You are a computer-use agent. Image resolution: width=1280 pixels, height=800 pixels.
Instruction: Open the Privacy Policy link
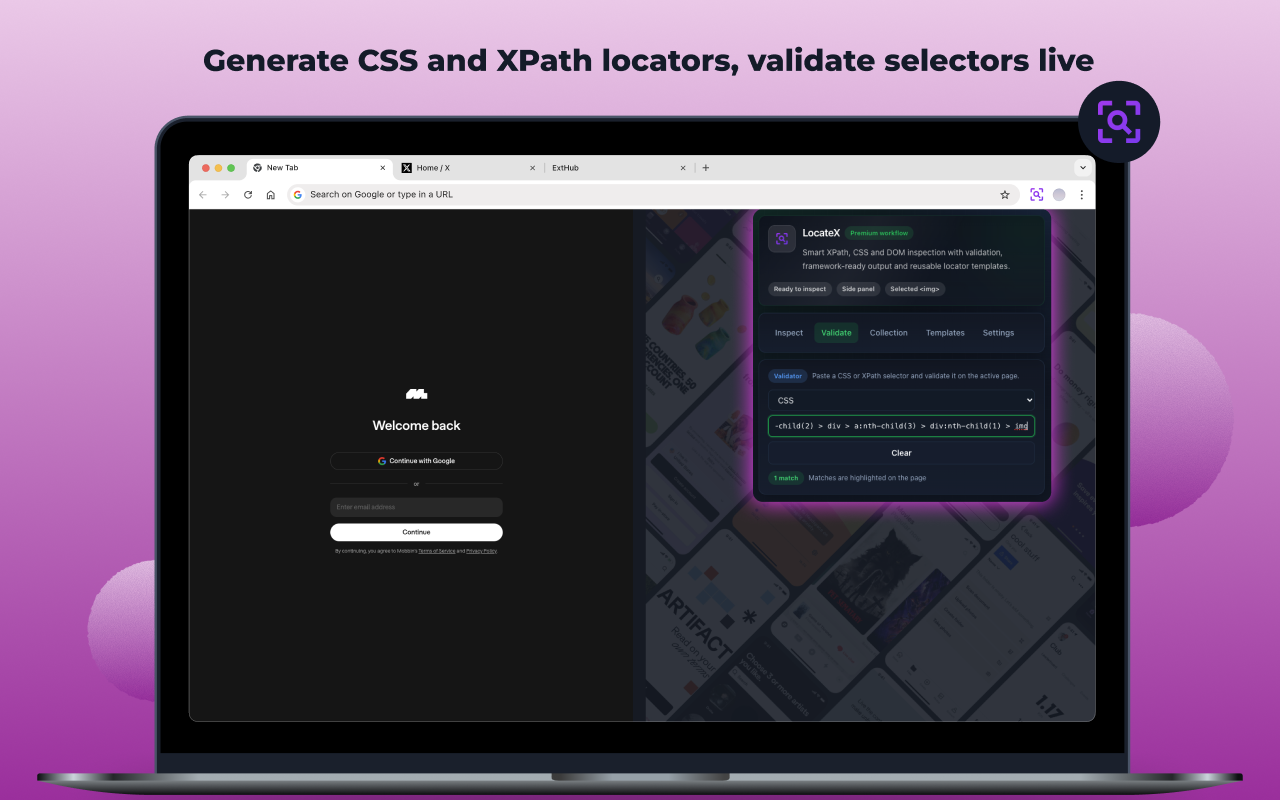pyautogui.click(x=481, y=551)
